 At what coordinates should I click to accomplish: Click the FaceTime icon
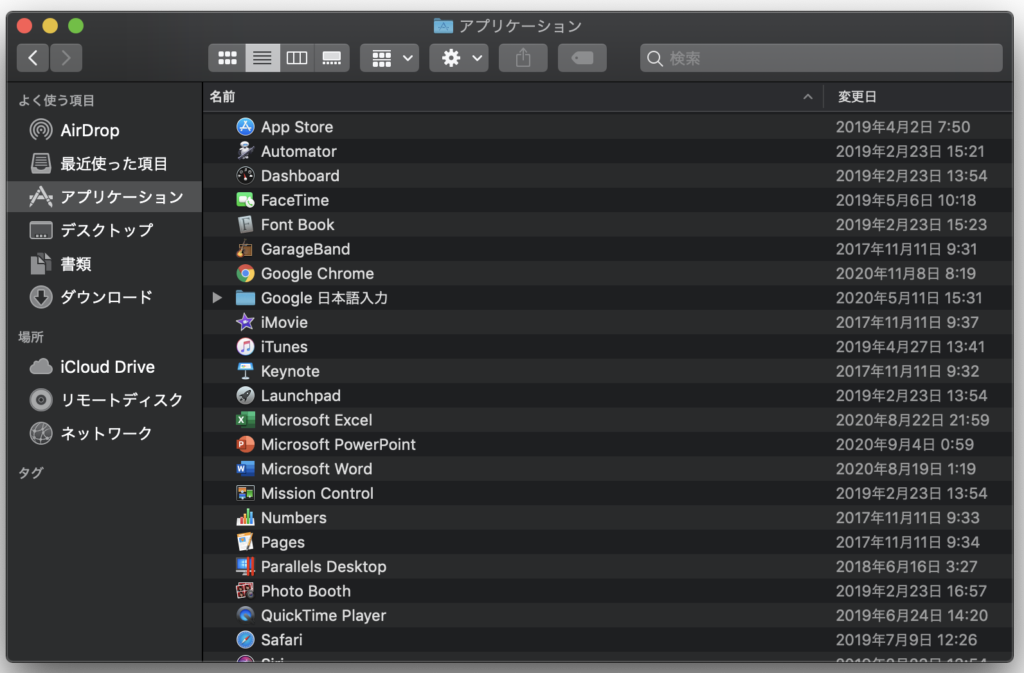[245, 200]
